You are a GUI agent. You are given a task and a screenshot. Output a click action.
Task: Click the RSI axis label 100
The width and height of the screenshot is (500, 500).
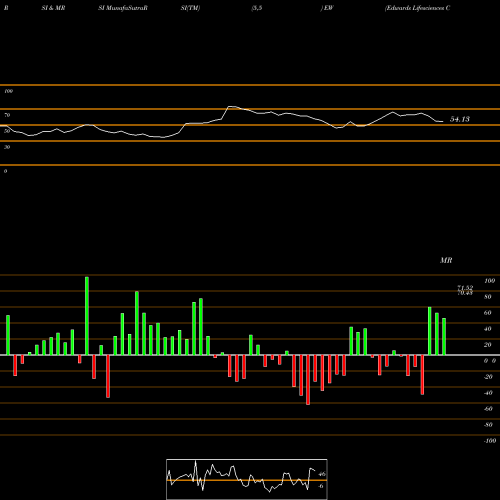8,91
